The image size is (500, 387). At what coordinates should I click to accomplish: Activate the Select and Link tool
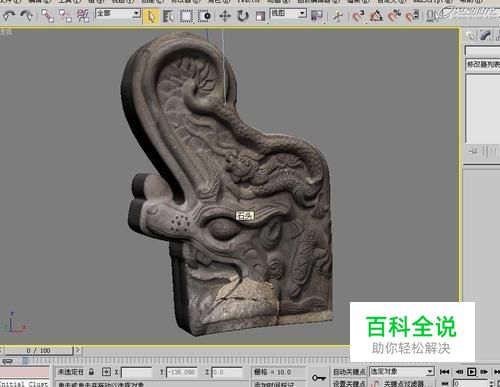pos(47,16)
